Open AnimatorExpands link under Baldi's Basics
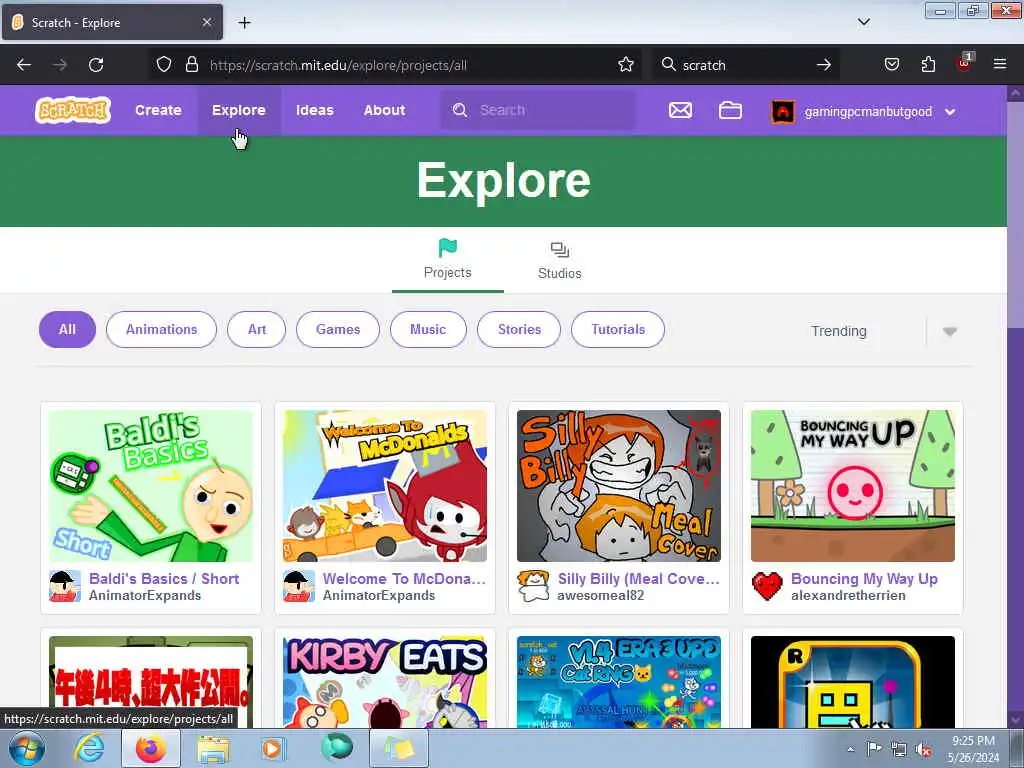Screen dimensions: 1024x768 click(x=145, y=596)
